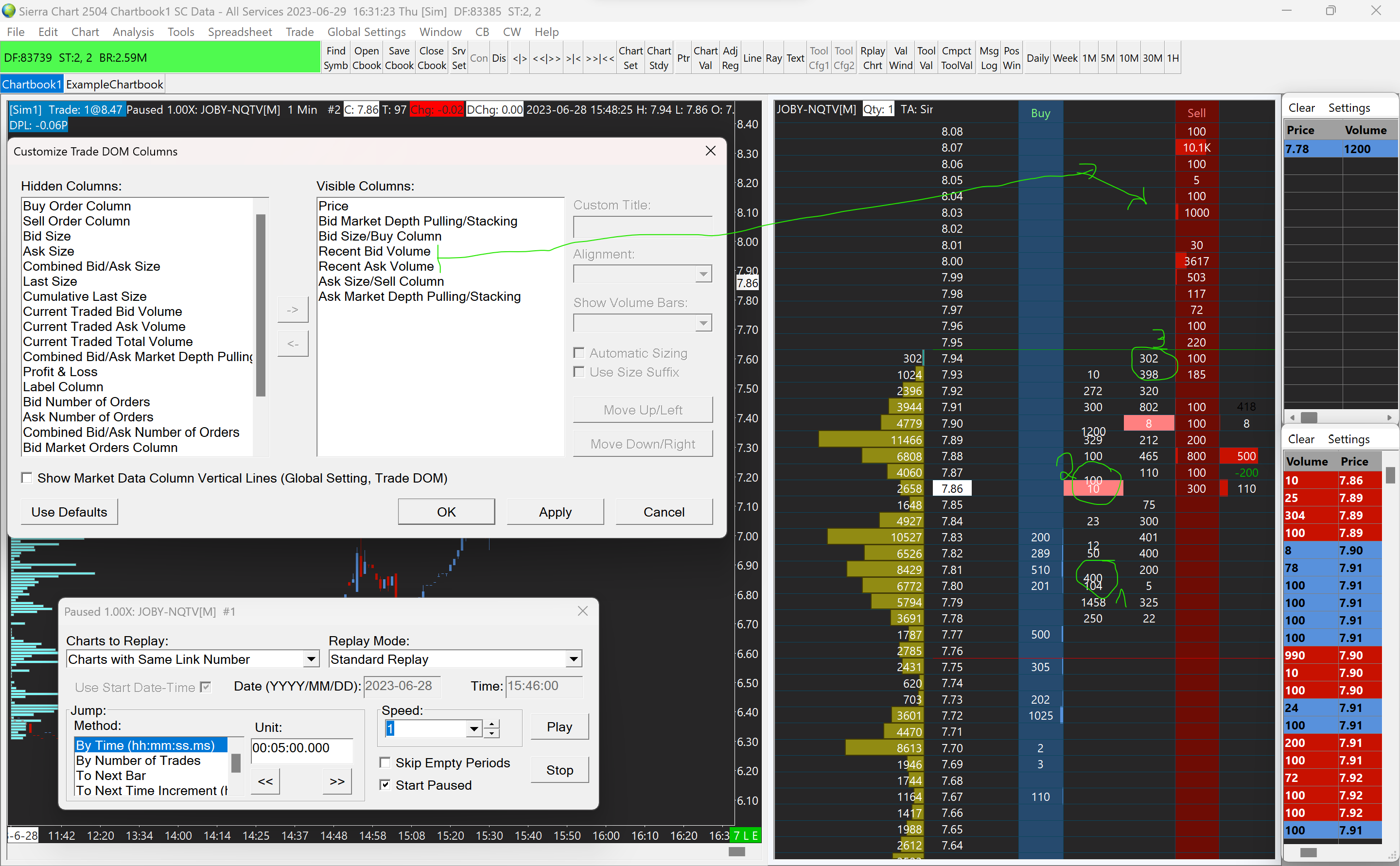Click the Save Cbook toolbar button
Viewport: 1400px width, 866px height.
pos(399,58)
